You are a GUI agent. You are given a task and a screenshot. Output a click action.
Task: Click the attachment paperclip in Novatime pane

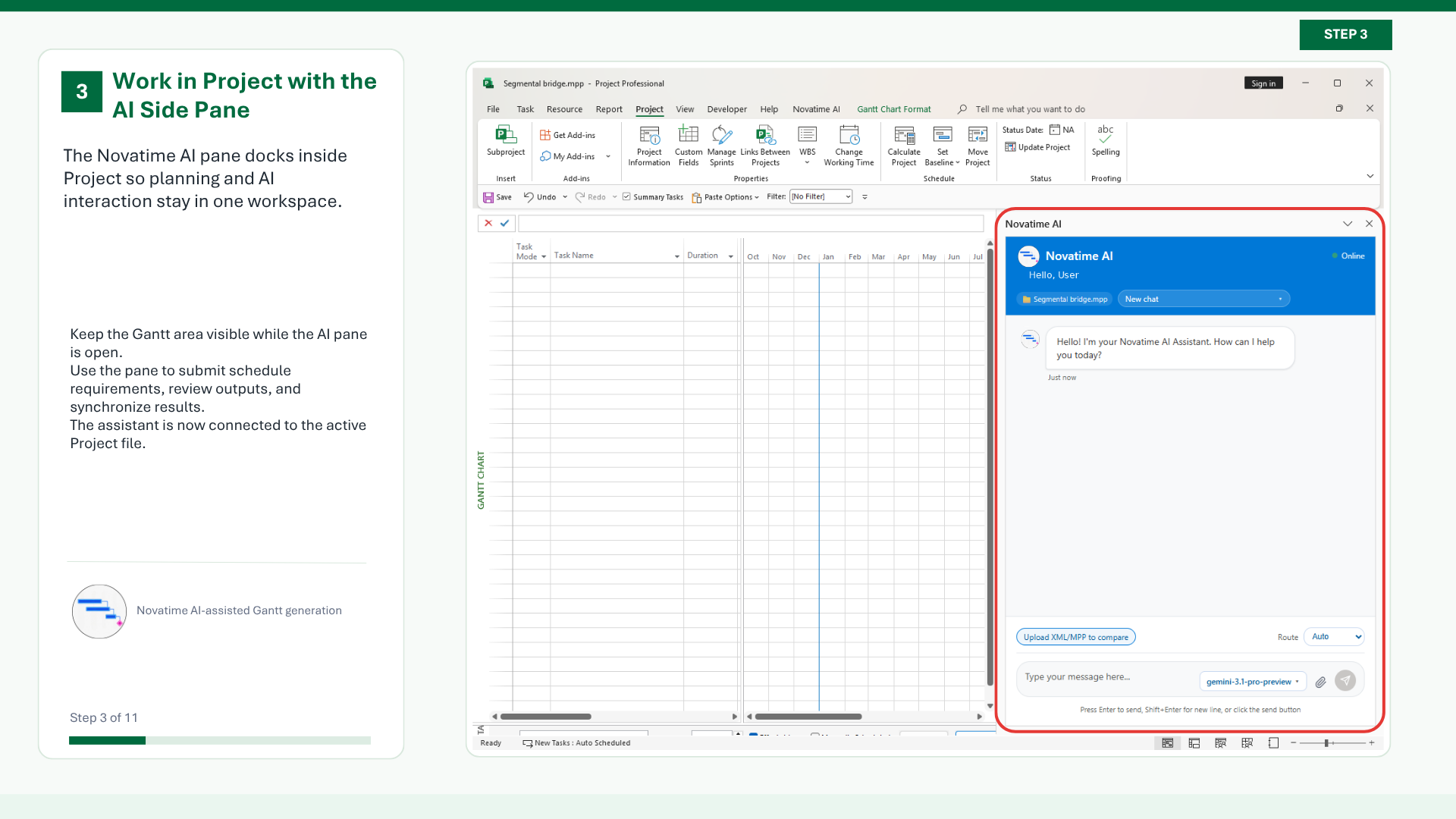click(x=1320, y=682)
